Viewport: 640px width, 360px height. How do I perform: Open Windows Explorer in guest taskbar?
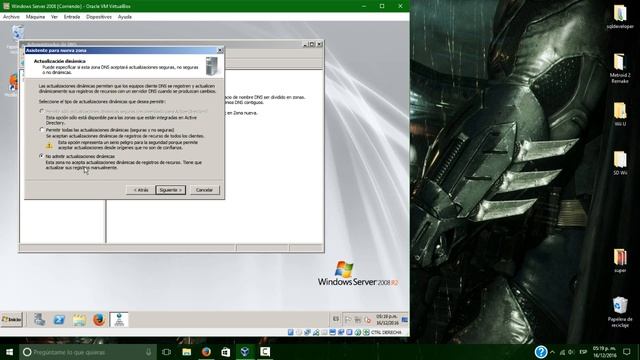tap(79, 319)
